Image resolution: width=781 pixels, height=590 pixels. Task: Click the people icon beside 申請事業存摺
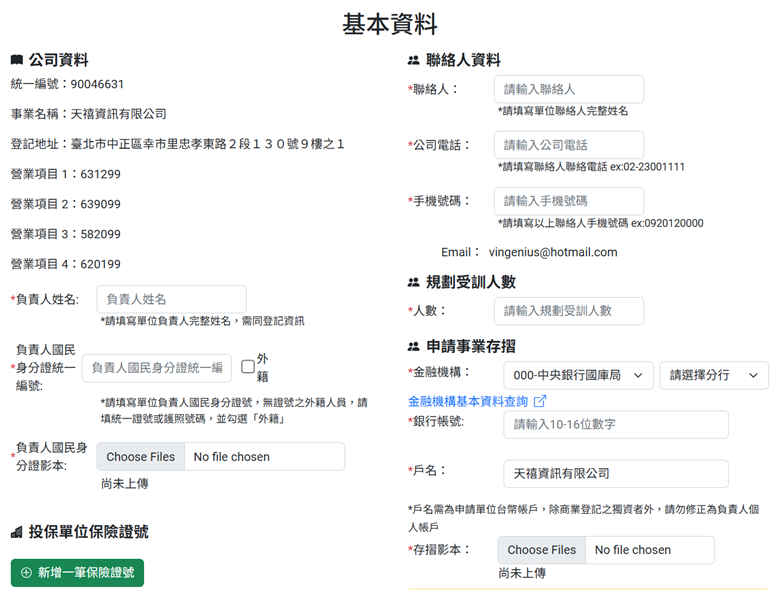[414, 347]
